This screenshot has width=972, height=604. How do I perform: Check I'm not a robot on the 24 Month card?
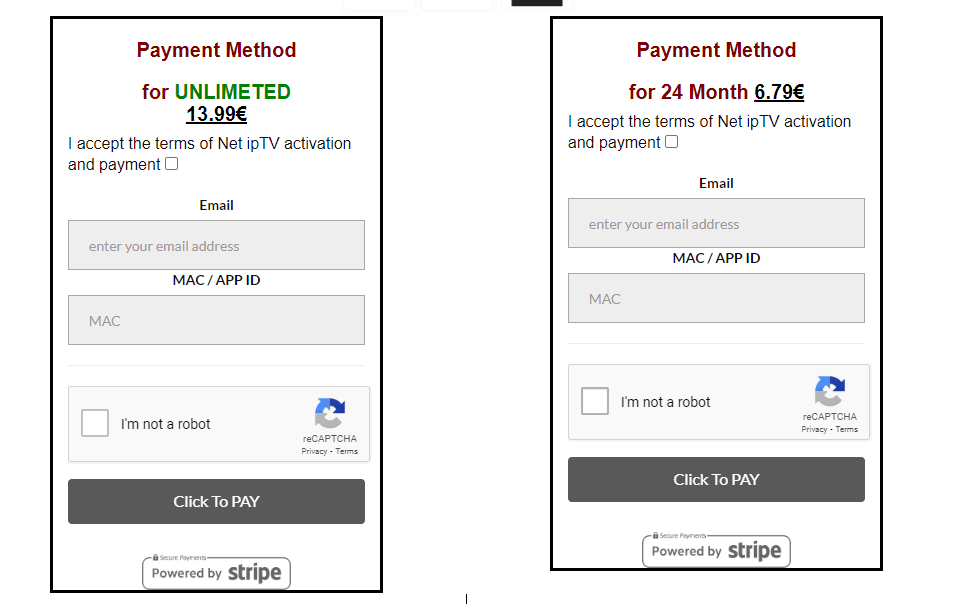tap(595, 400)
